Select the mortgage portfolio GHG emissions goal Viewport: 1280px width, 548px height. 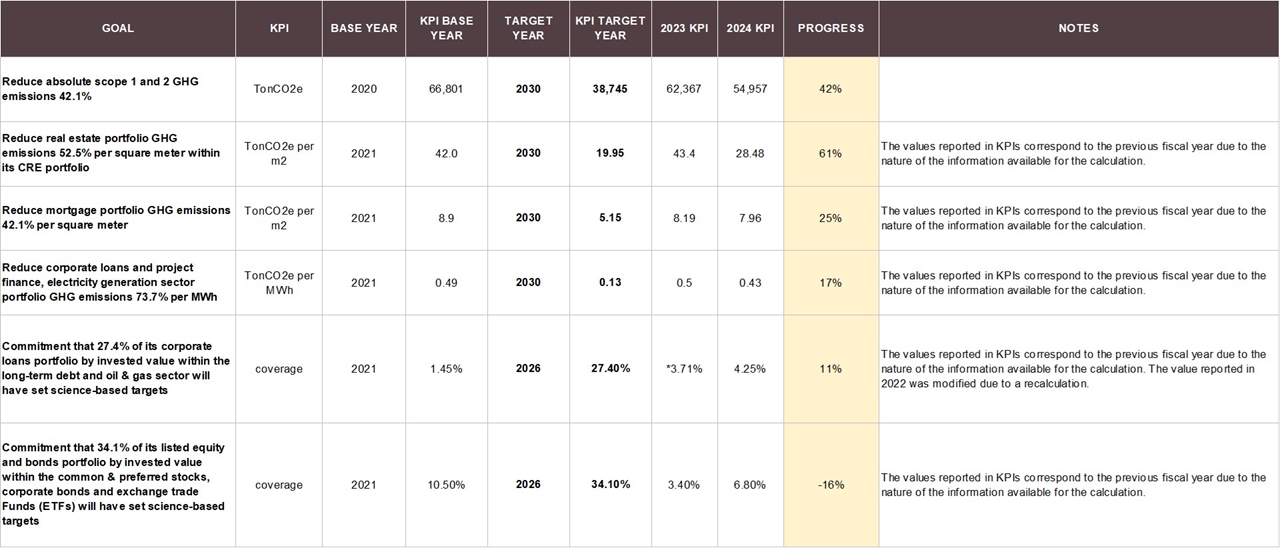(116, 218)
